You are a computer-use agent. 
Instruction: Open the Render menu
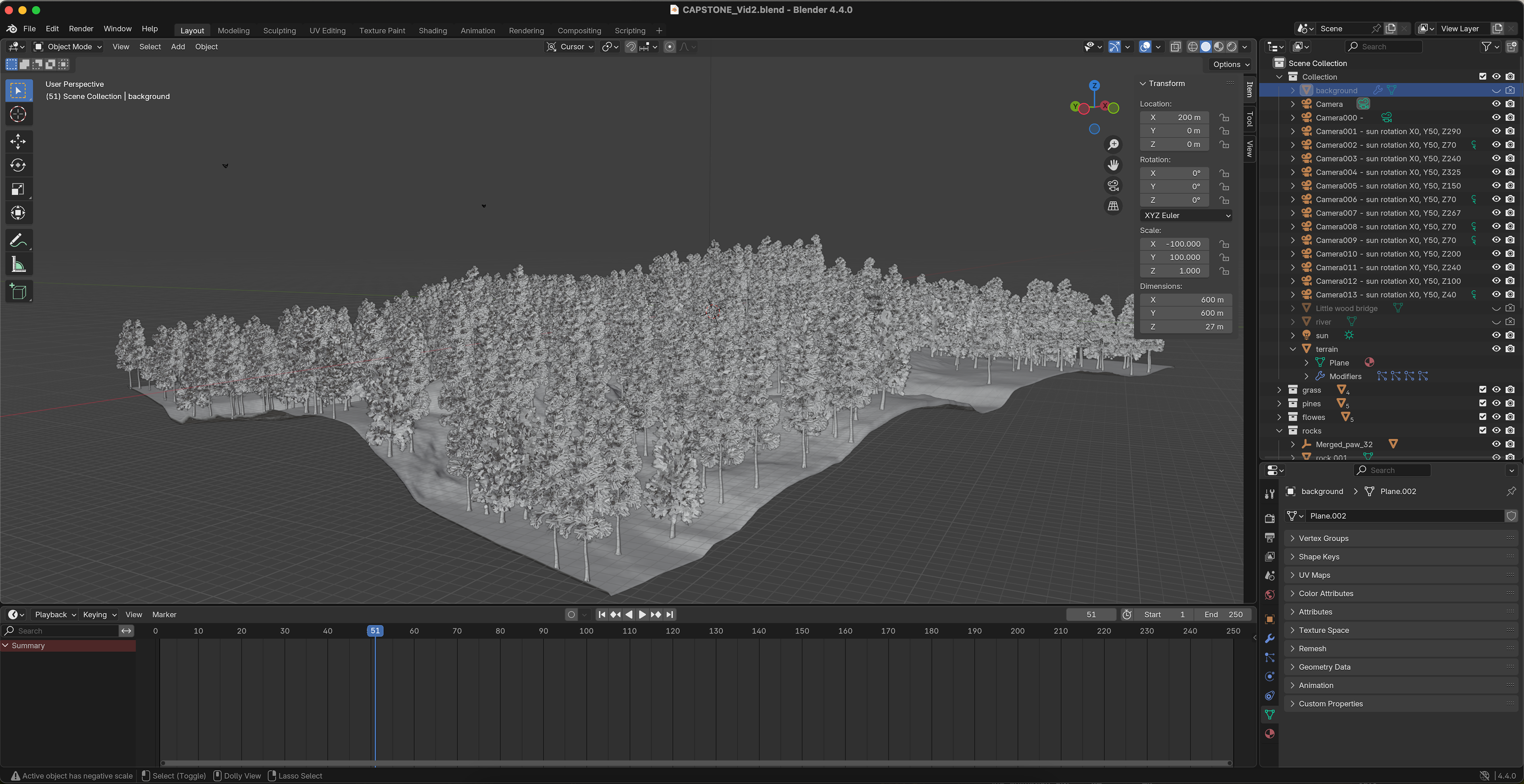pos(81,29)
